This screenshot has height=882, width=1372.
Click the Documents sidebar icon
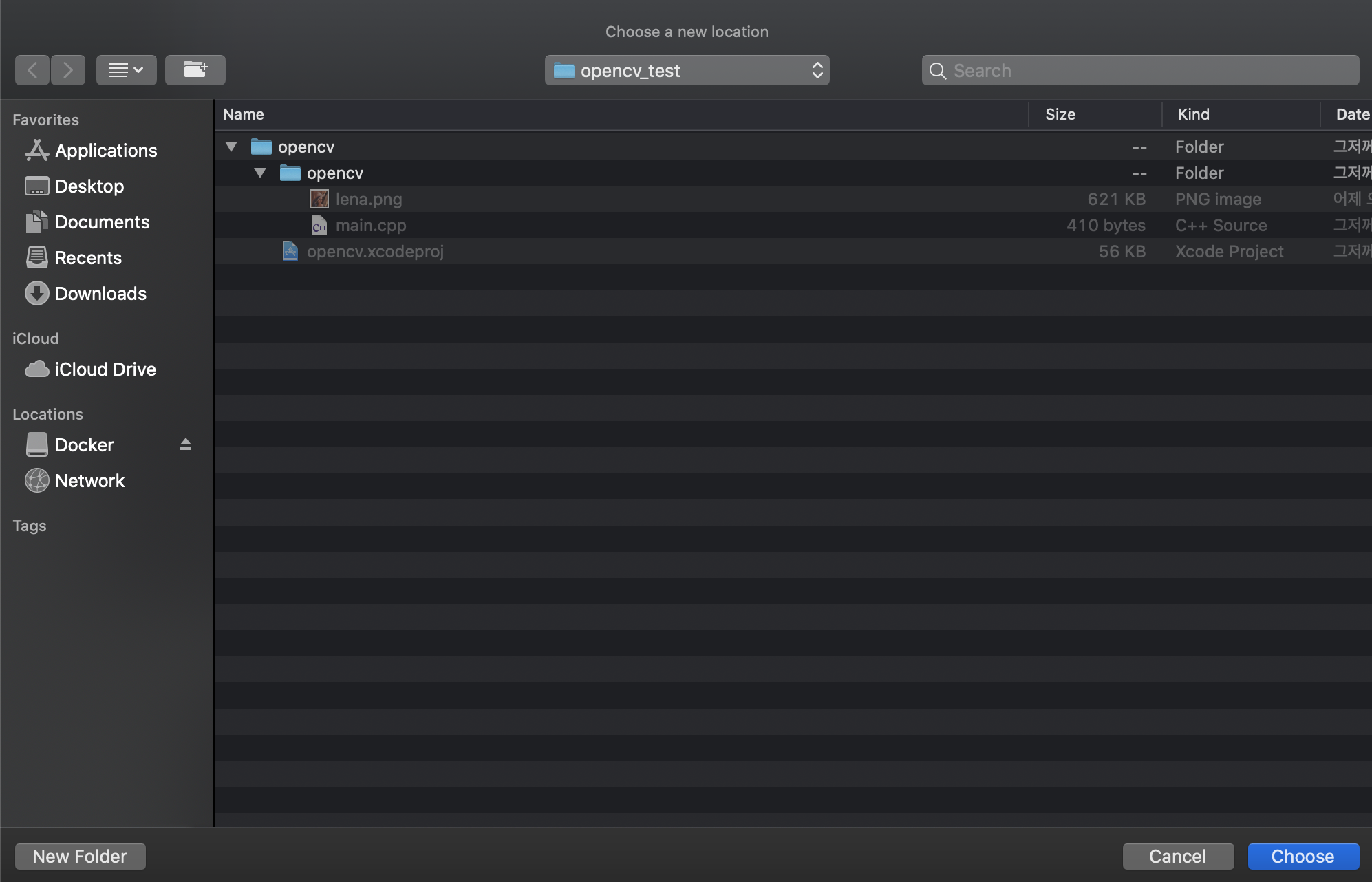pyautogui.click(x=36, y=222)
